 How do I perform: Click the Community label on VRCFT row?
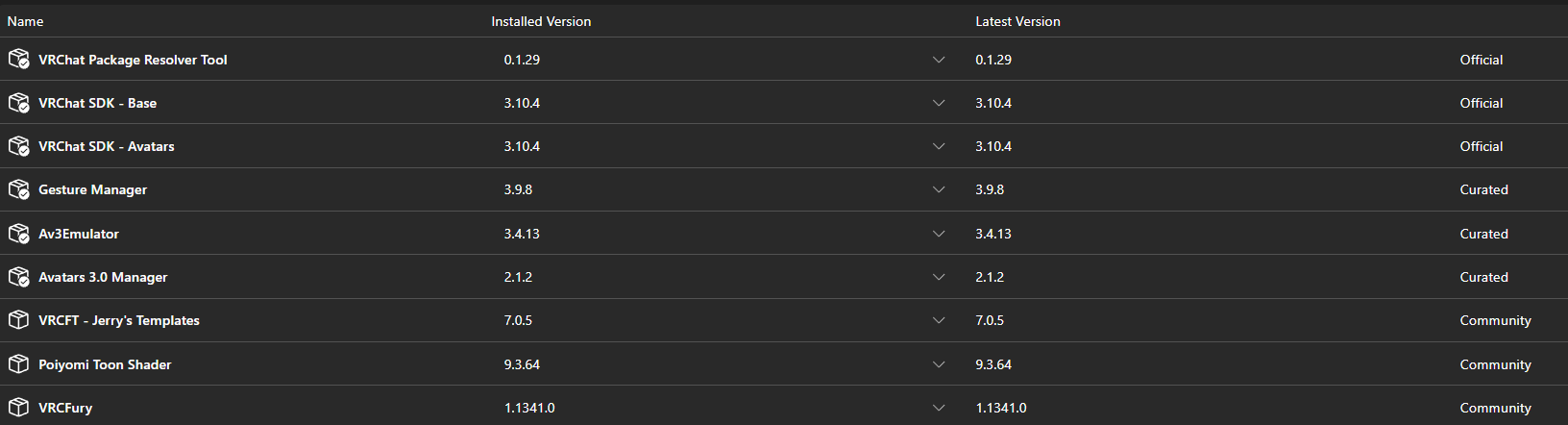coord(1495,320)
